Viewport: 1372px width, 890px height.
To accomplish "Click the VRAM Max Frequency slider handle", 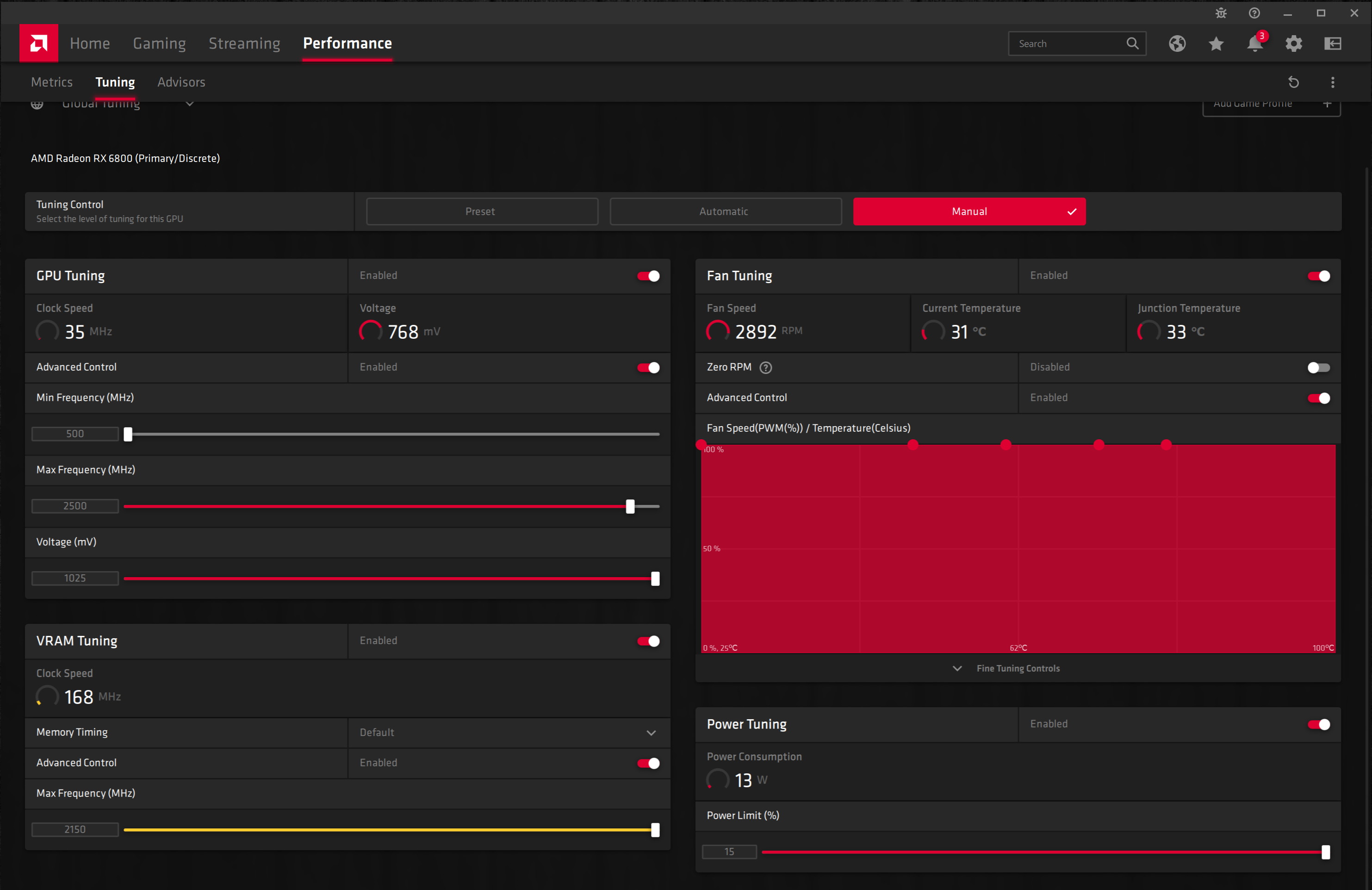I will coord(655,829).
